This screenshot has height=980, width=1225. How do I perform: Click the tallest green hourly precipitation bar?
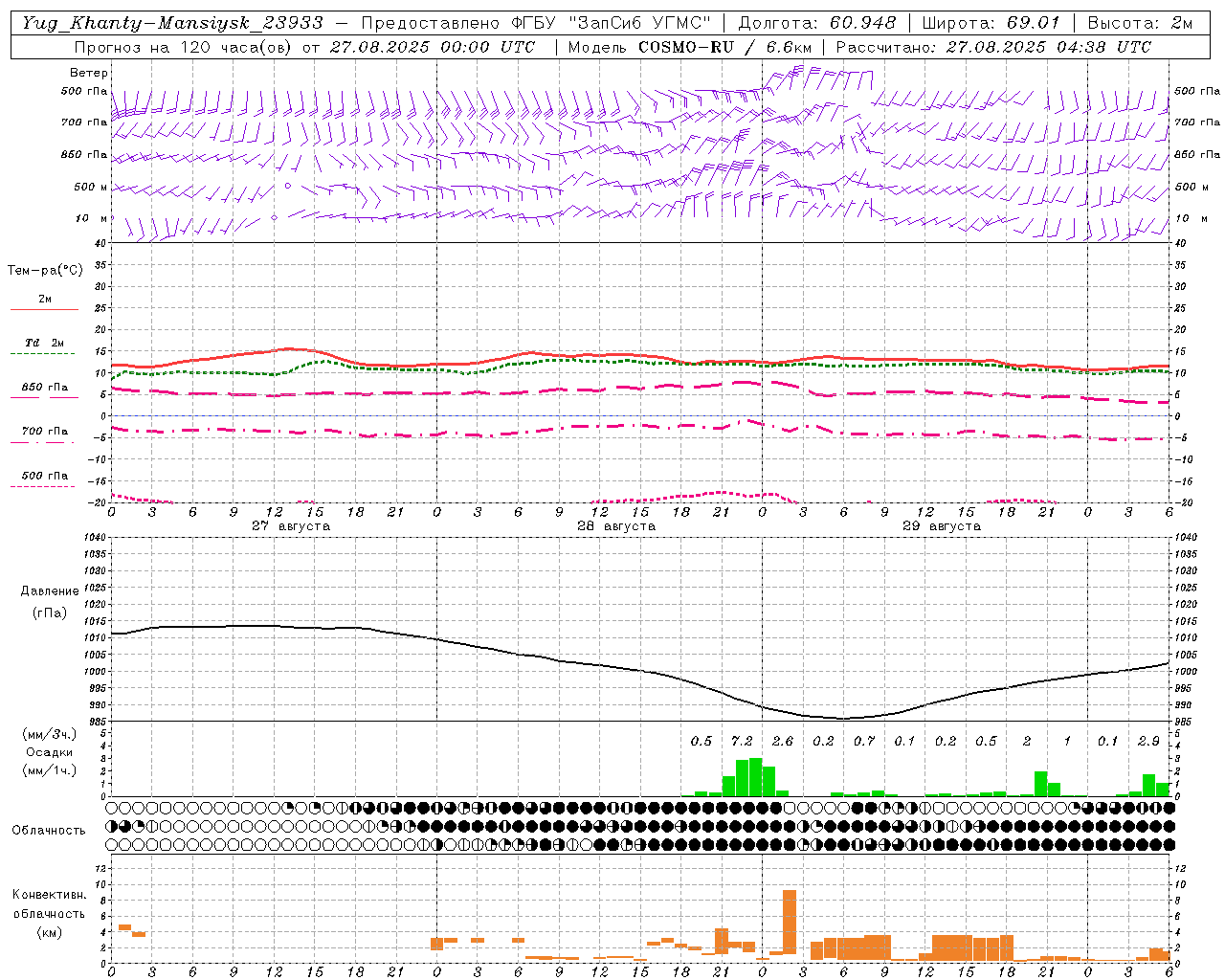pyautogui.click(x=755, y=777)
